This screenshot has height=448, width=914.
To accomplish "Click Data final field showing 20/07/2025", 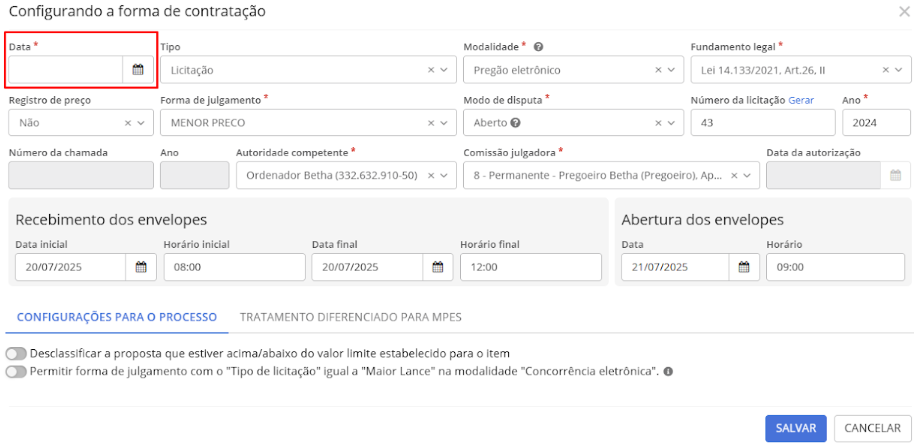I will pyautogui.click(x=367, y=267).
